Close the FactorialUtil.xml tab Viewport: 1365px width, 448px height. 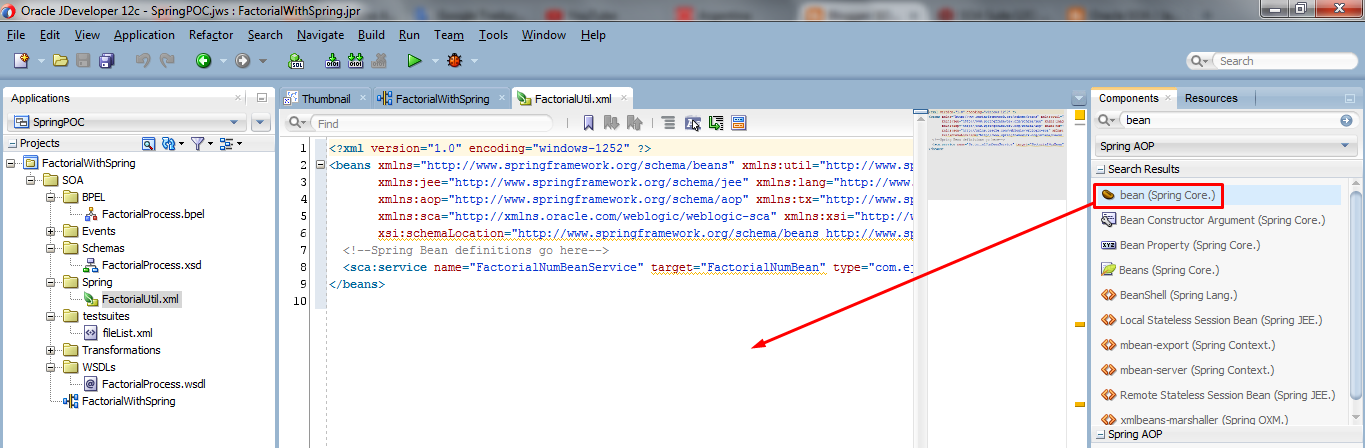coord(624,98)
